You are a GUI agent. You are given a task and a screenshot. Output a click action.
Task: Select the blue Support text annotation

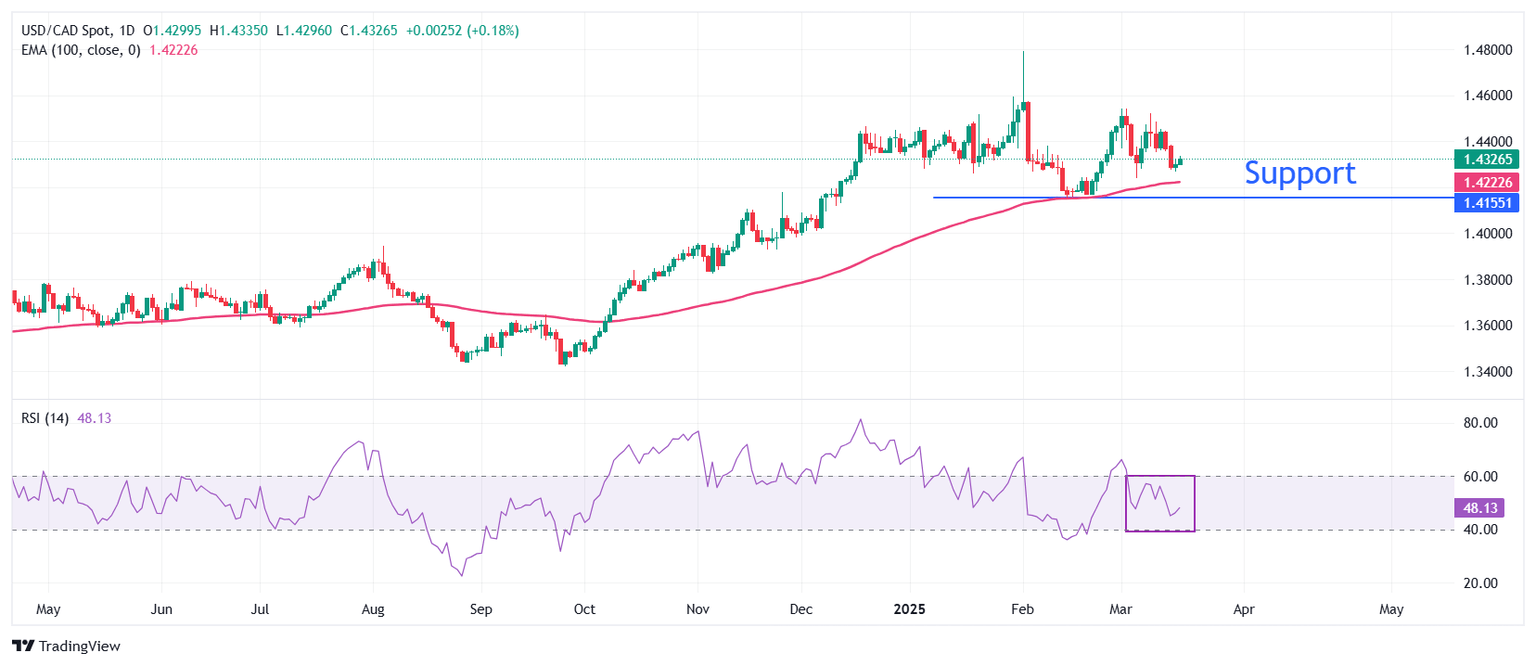[1300, 173]
